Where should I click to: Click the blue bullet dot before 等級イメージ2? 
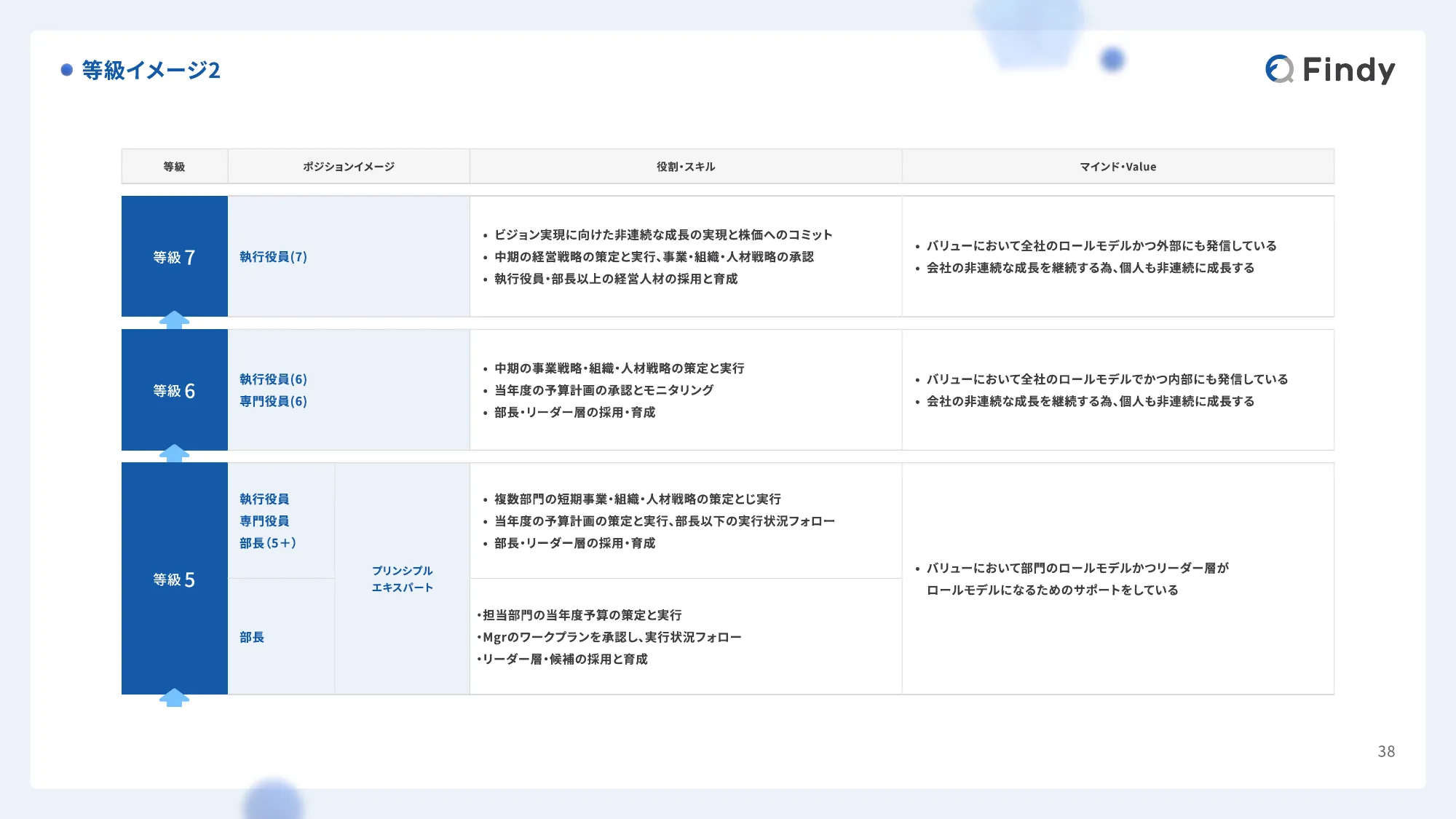pos(67,71)
